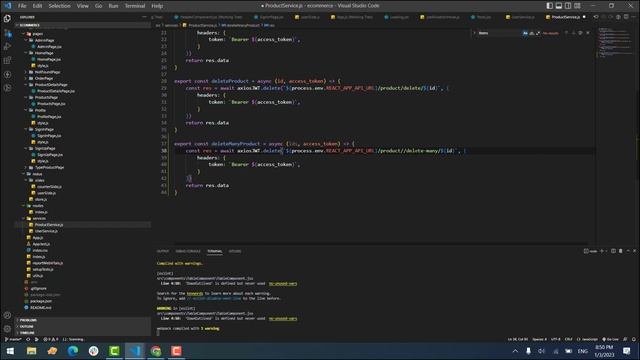Open Run and Debug view
640x360 pixels.
pos(7,47)
